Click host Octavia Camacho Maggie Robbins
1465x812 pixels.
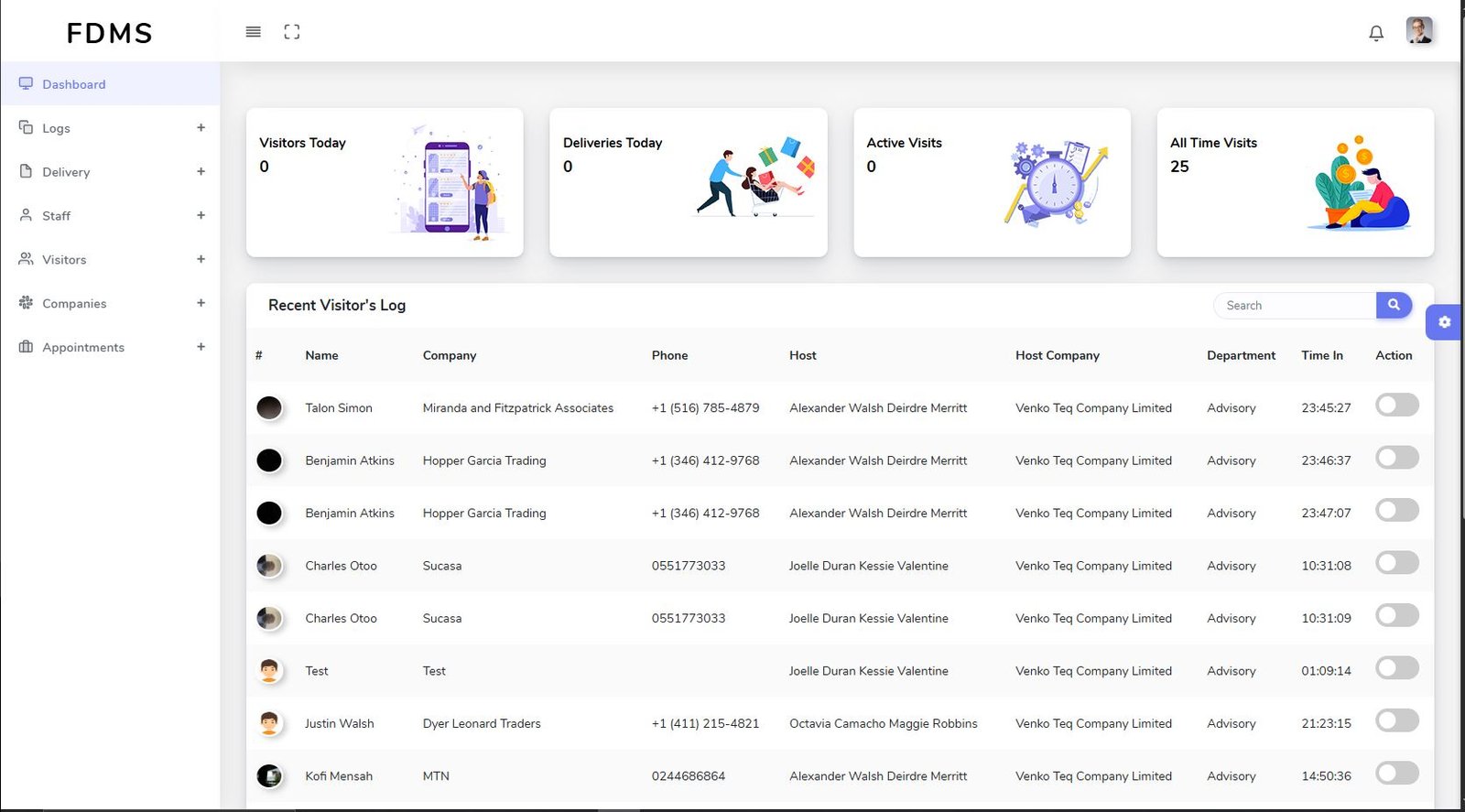tap(884, 724)
